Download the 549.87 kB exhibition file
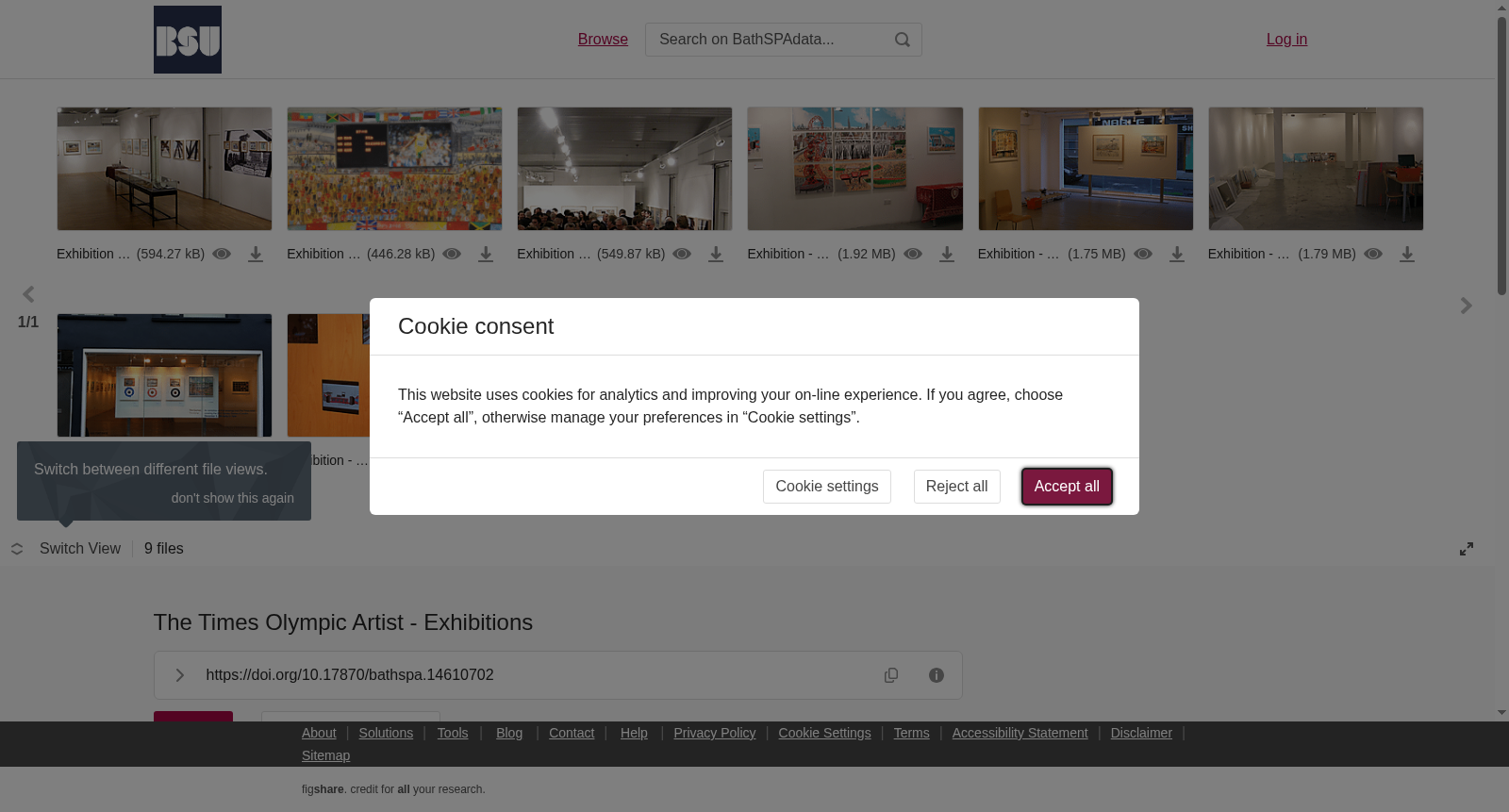Screen dimensions: 1509x812 [716, 255]
